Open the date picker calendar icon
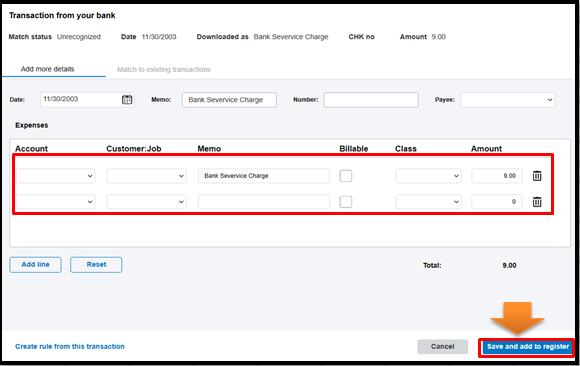The height and width of the screenshot is (366, 580). (x=127, y=99)
